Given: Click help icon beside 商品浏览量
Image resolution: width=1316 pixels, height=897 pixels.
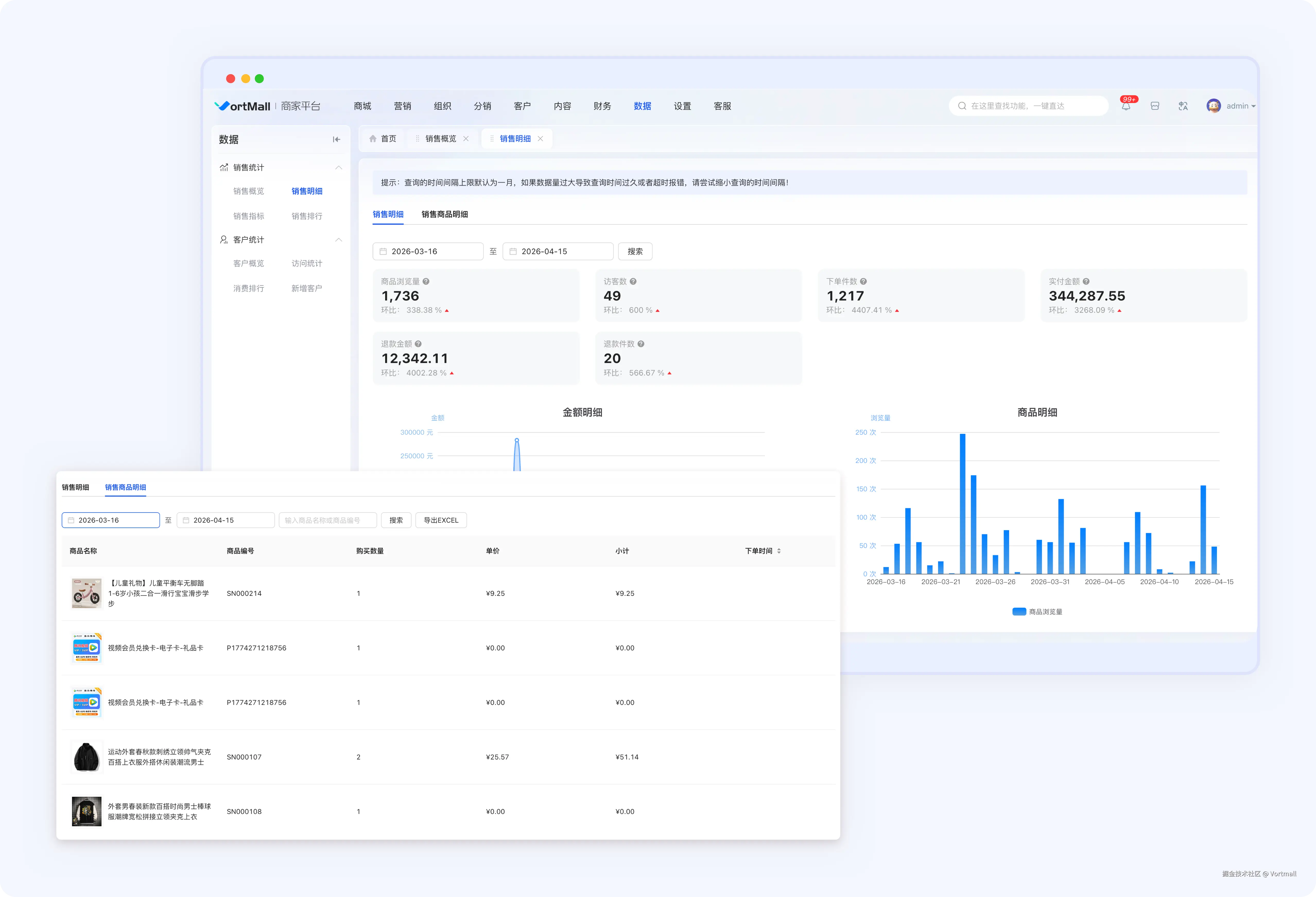Looking at the screenshot, I should point(426,281).
